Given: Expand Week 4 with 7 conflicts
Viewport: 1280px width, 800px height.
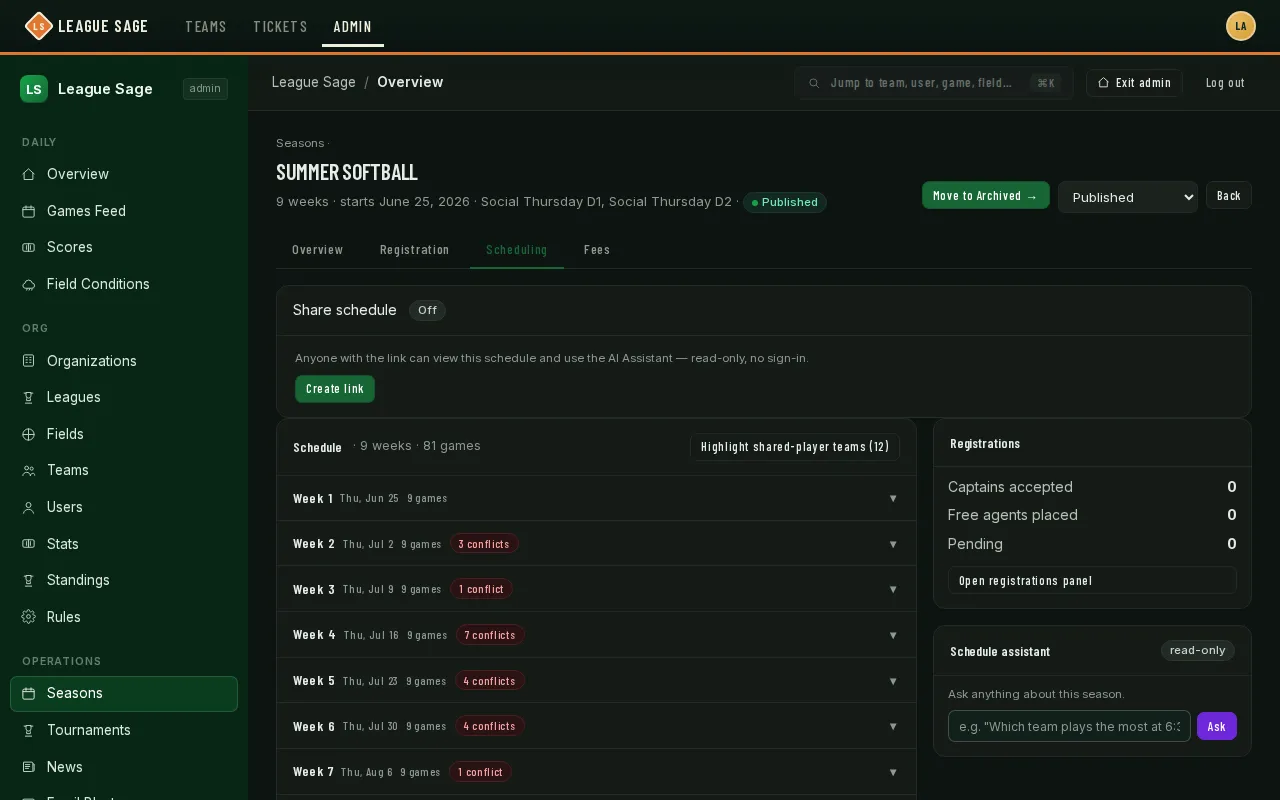Looking at the screenshot, I should pos(596,635).
